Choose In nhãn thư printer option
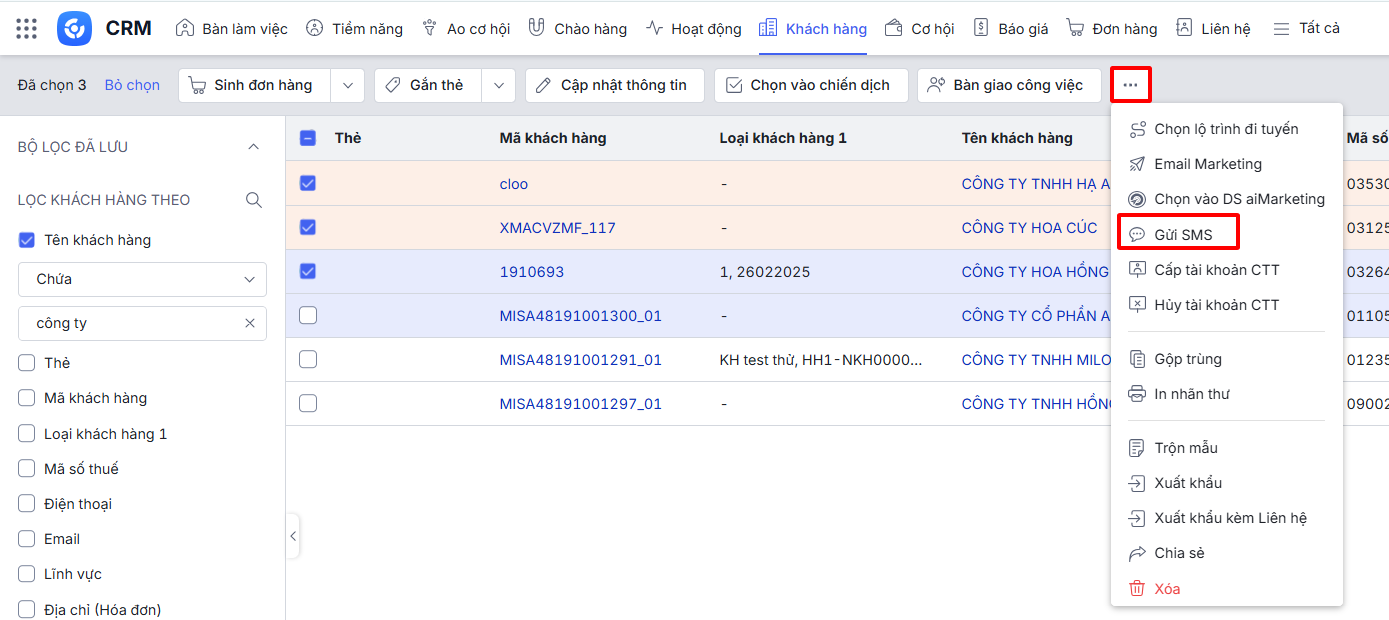Image resolution: width=1389 pixels, height=620 pixels. [x=1191, y=394]
